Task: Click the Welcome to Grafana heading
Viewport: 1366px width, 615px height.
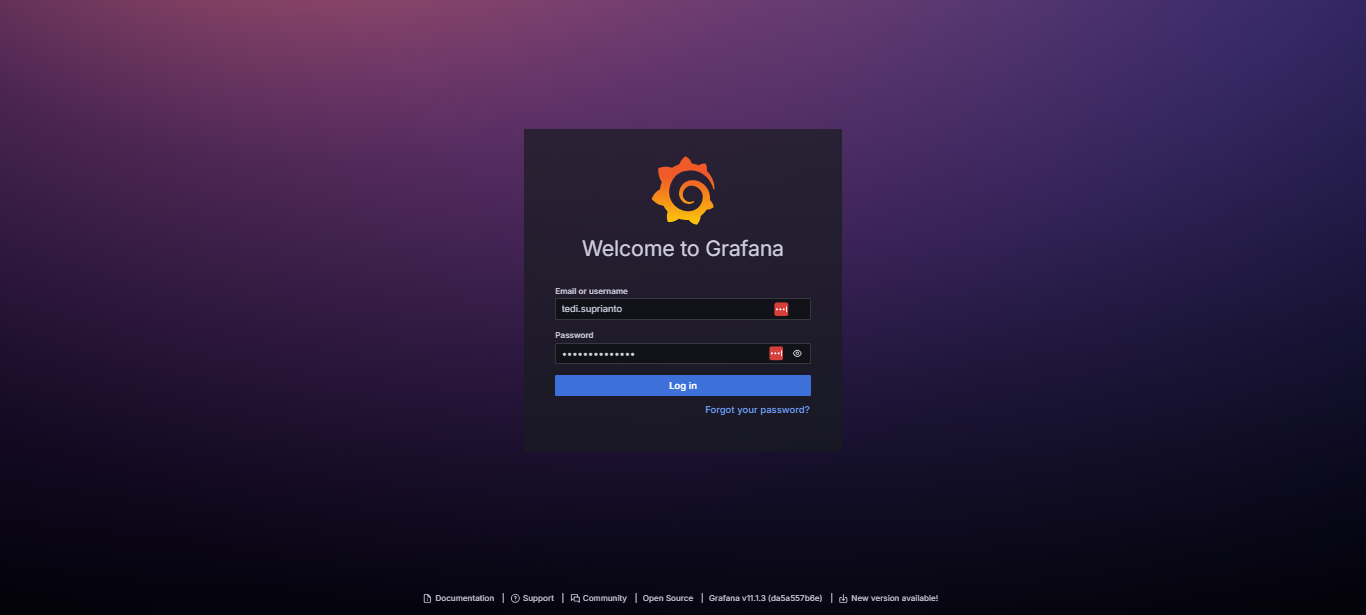Action: (x=683, y=249)
